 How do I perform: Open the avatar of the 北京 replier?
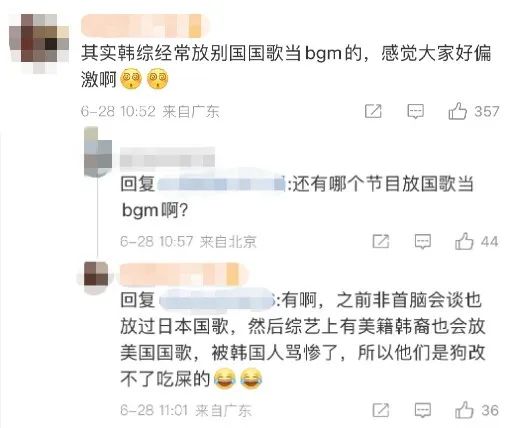click(x=98, y=152)
